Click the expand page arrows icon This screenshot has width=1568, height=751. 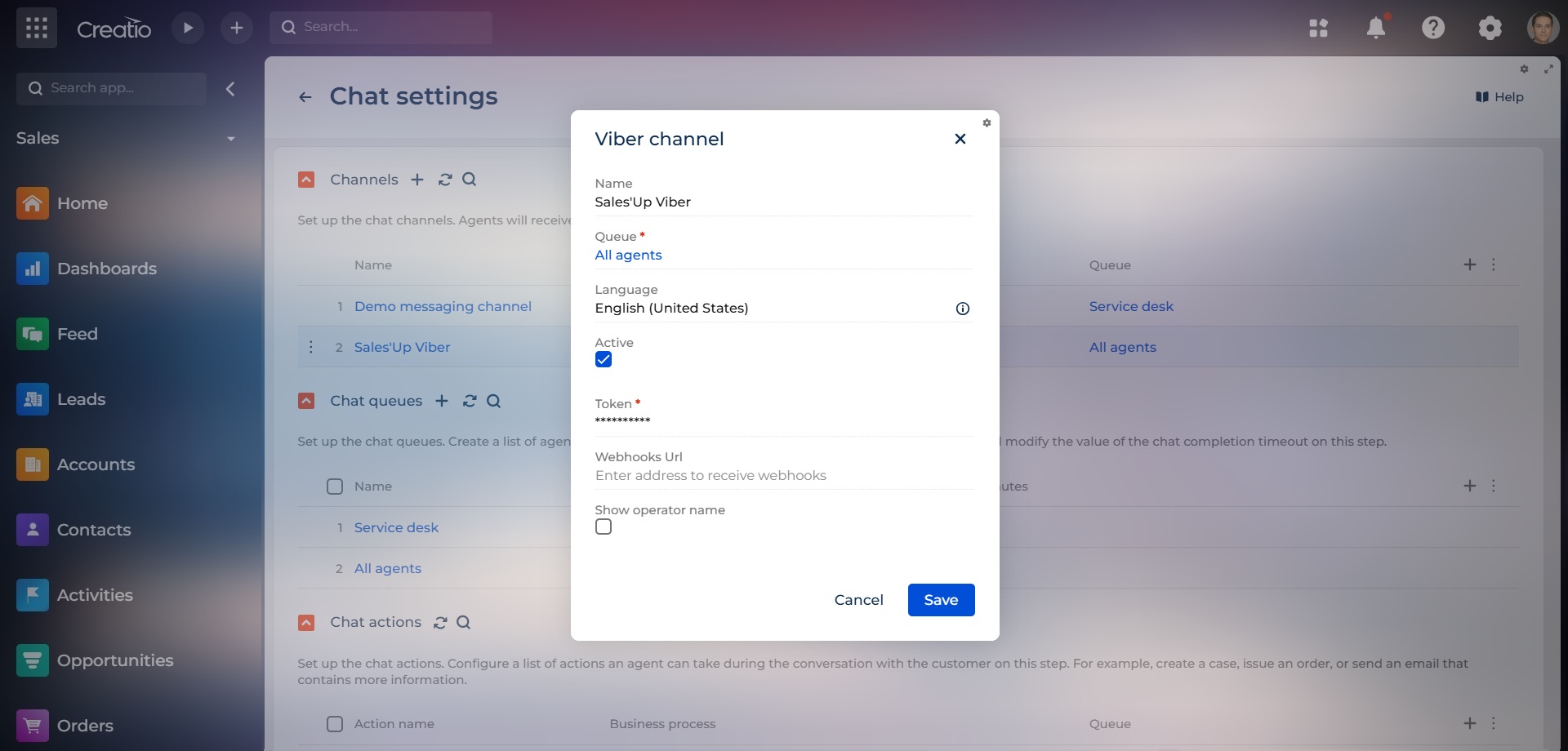[x=1548, y=69]
